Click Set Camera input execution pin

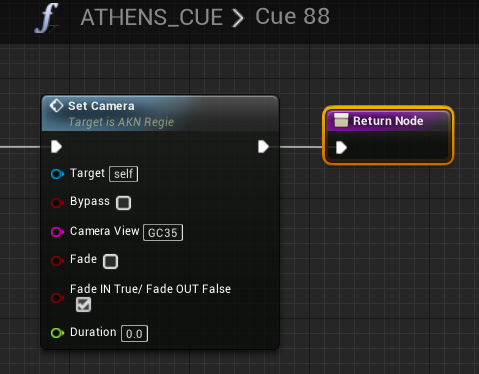56,147
